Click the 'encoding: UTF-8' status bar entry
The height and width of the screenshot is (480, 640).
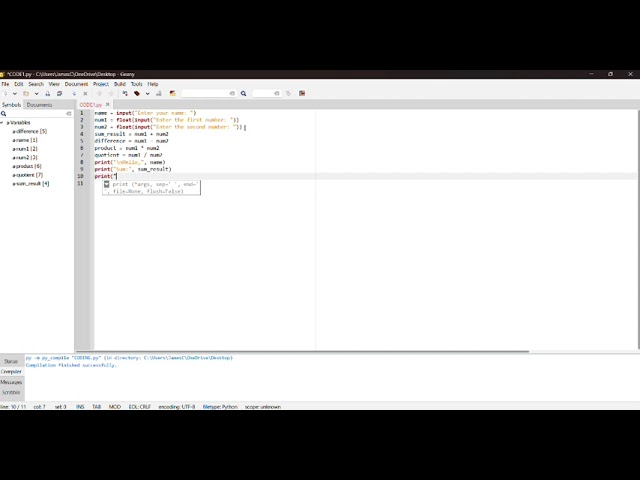coord(176,407)
